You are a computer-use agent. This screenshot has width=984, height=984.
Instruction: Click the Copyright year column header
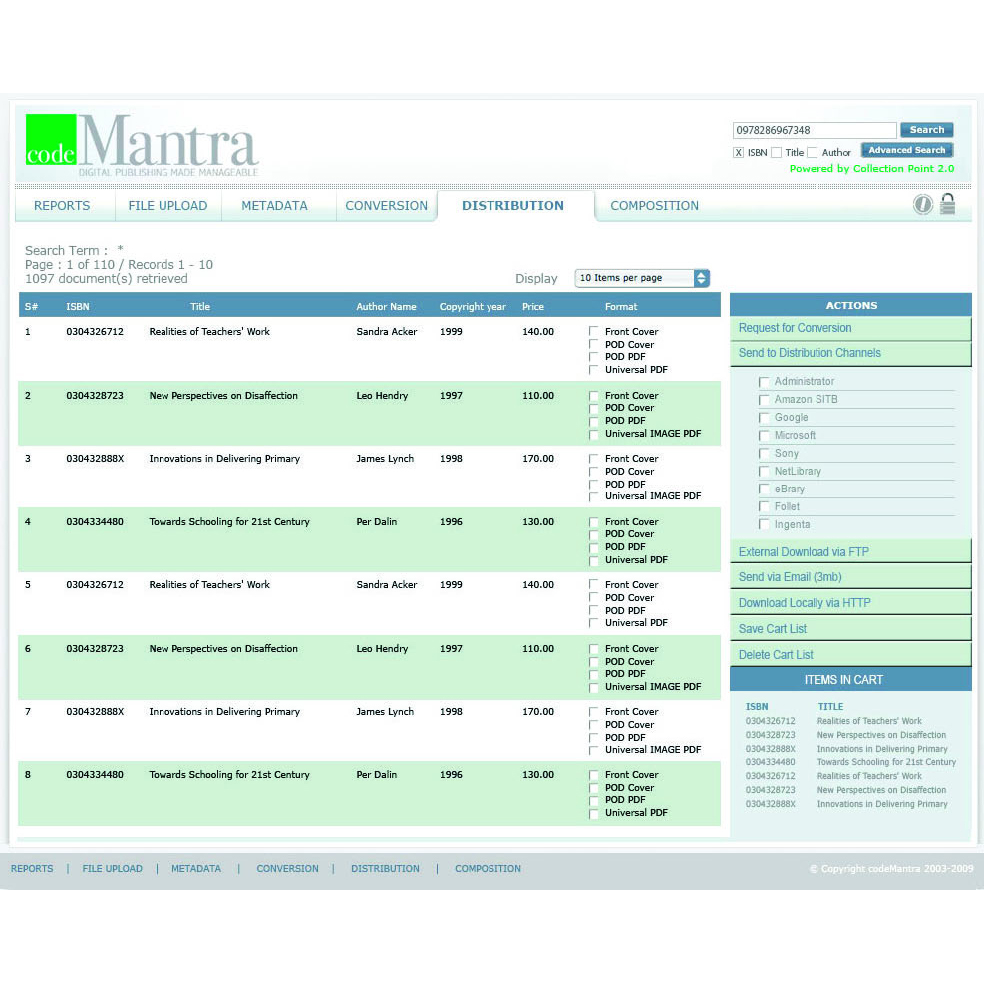(473, 307)
